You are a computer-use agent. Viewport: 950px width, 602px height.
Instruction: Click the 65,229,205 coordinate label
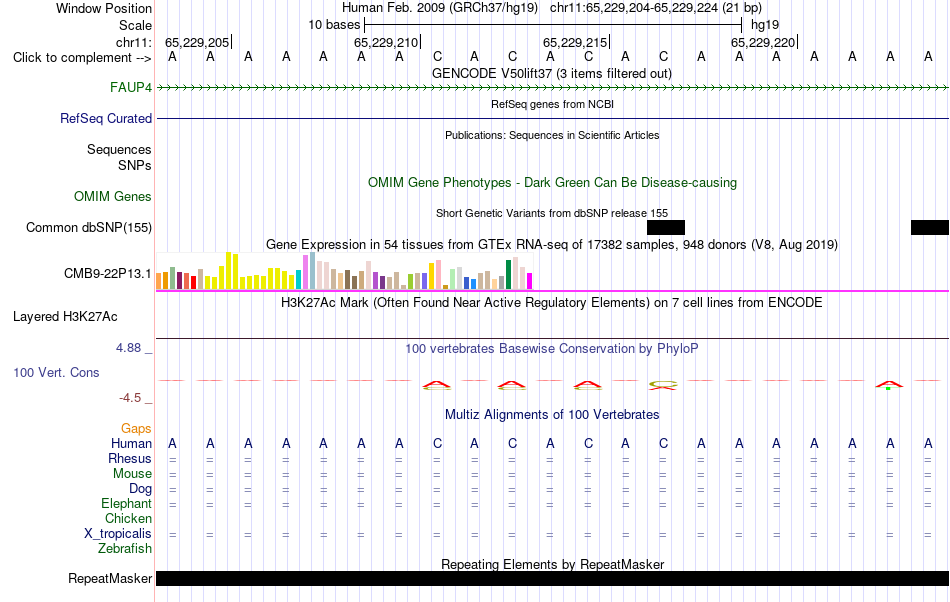tap(197, 42)
